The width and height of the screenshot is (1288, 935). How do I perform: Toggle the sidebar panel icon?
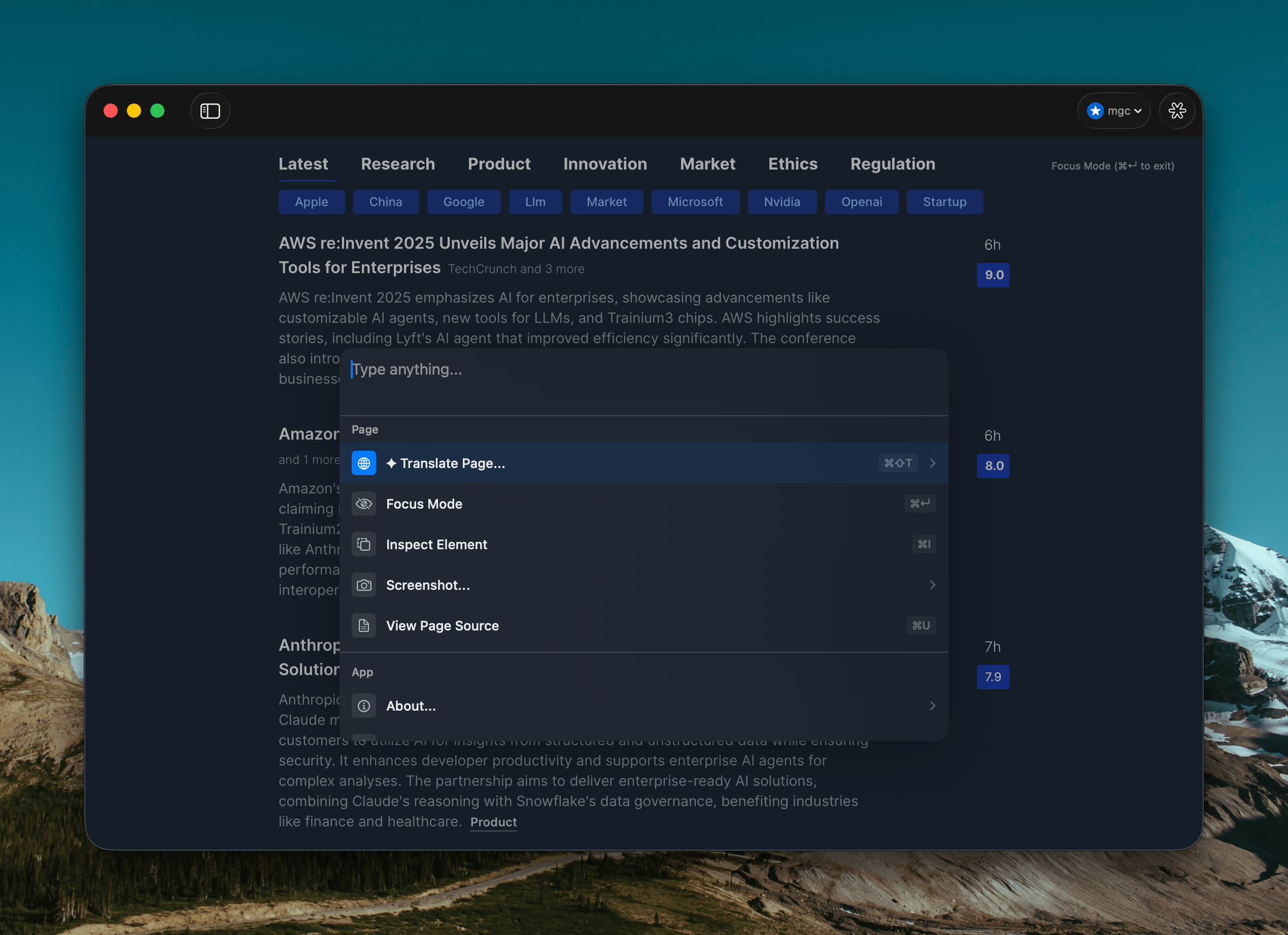210,111
